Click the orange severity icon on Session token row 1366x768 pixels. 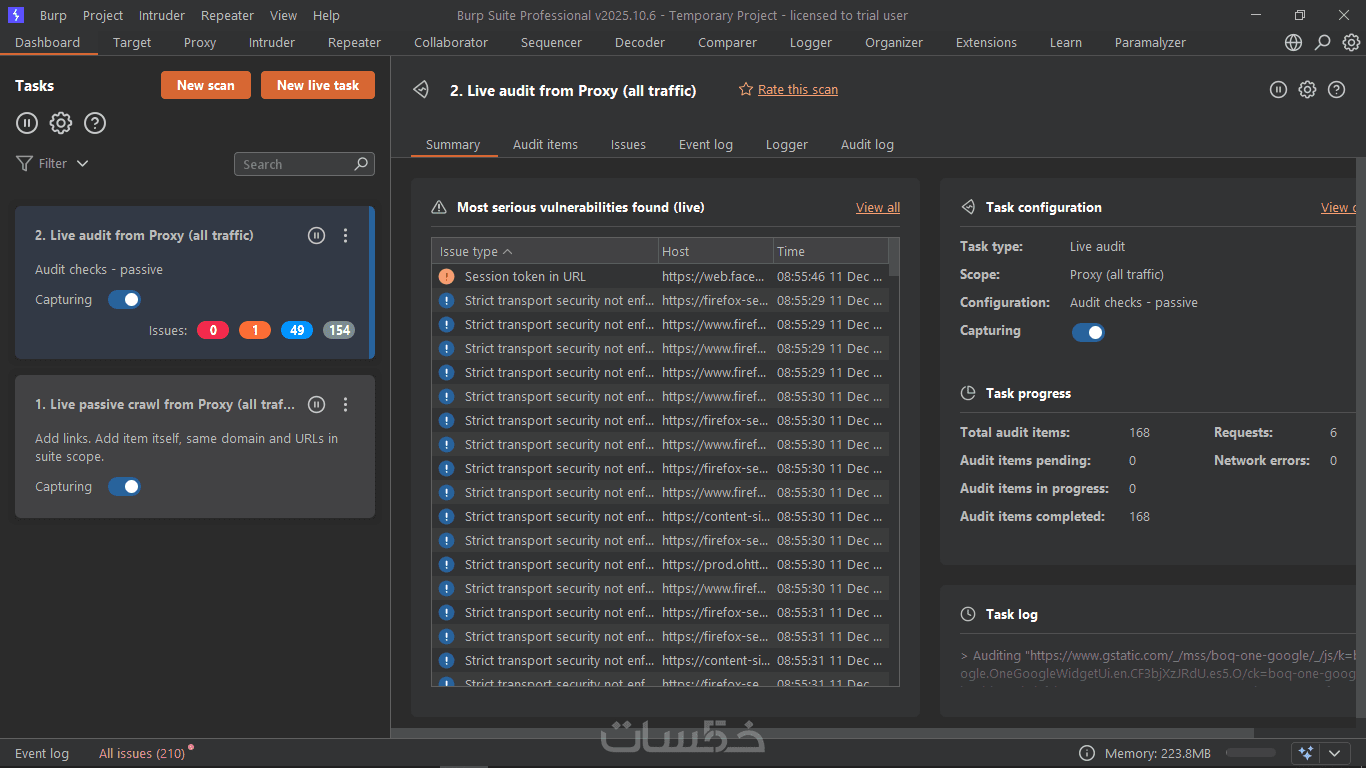point(446,276)
